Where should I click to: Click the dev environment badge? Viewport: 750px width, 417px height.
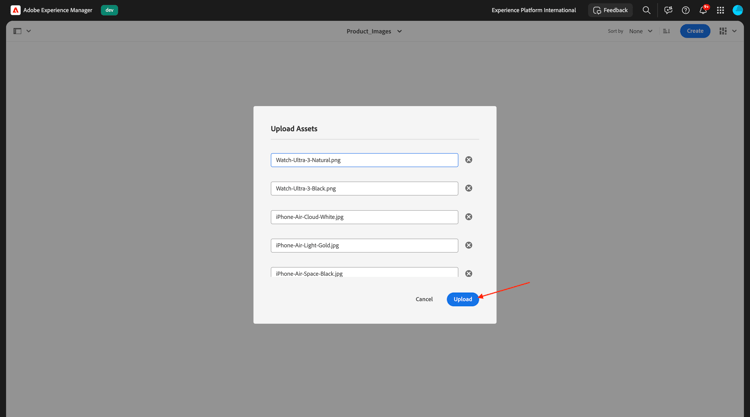click(110, 10)
